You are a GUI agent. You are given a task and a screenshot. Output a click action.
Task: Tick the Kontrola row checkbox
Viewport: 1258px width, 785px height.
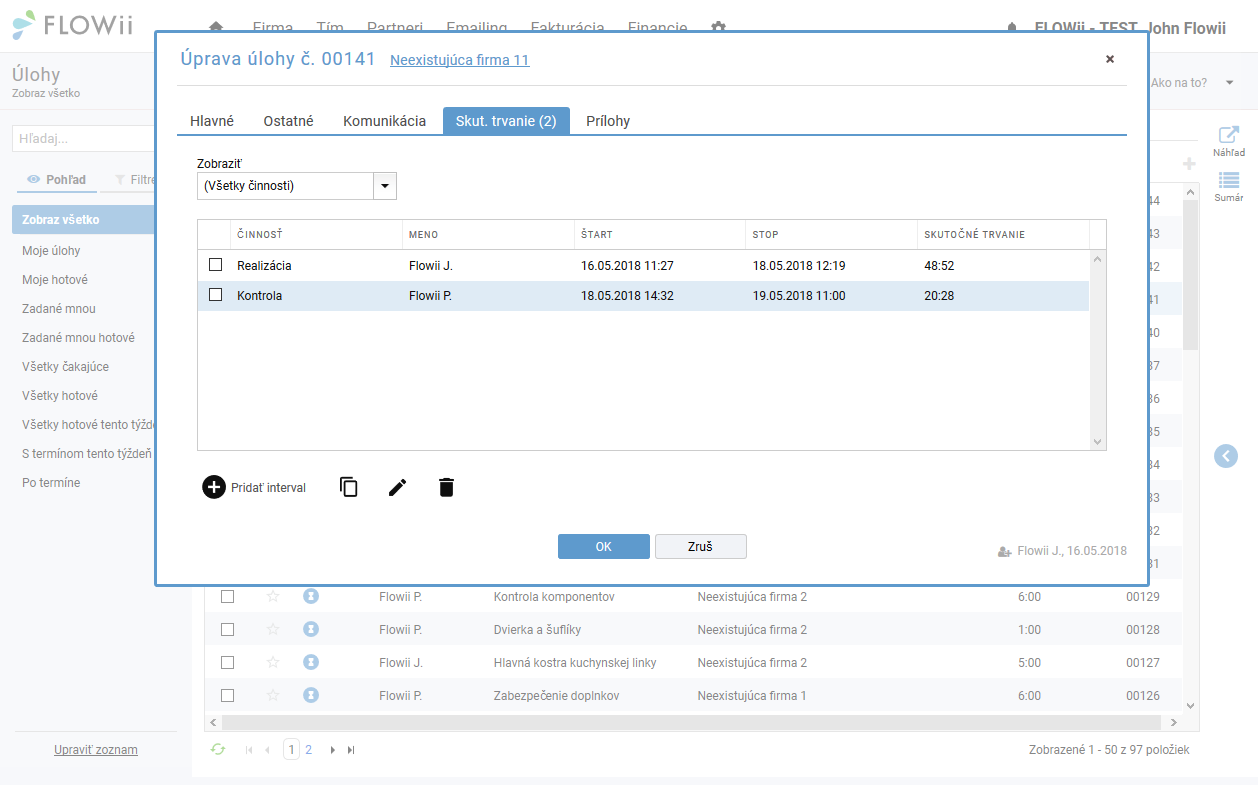click(215, 295)
